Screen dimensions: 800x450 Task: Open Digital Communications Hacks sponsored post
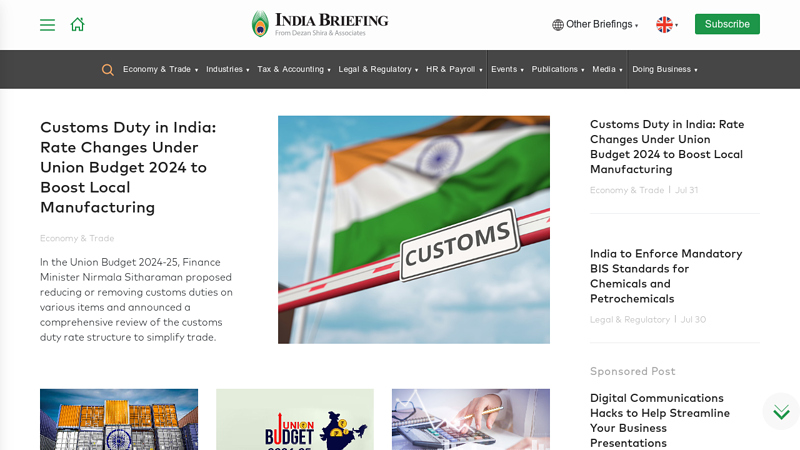[x=660, y=420]
